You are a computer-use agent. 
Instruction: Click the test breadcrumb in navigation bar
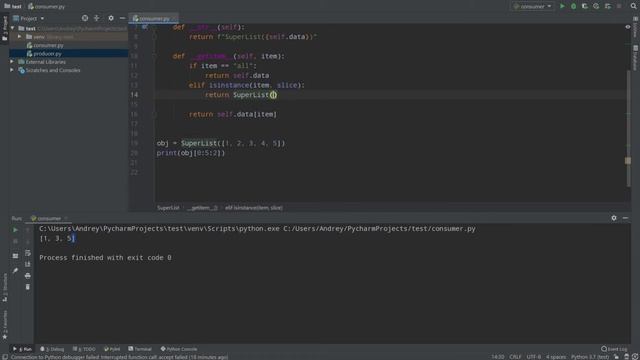point(13,7)
